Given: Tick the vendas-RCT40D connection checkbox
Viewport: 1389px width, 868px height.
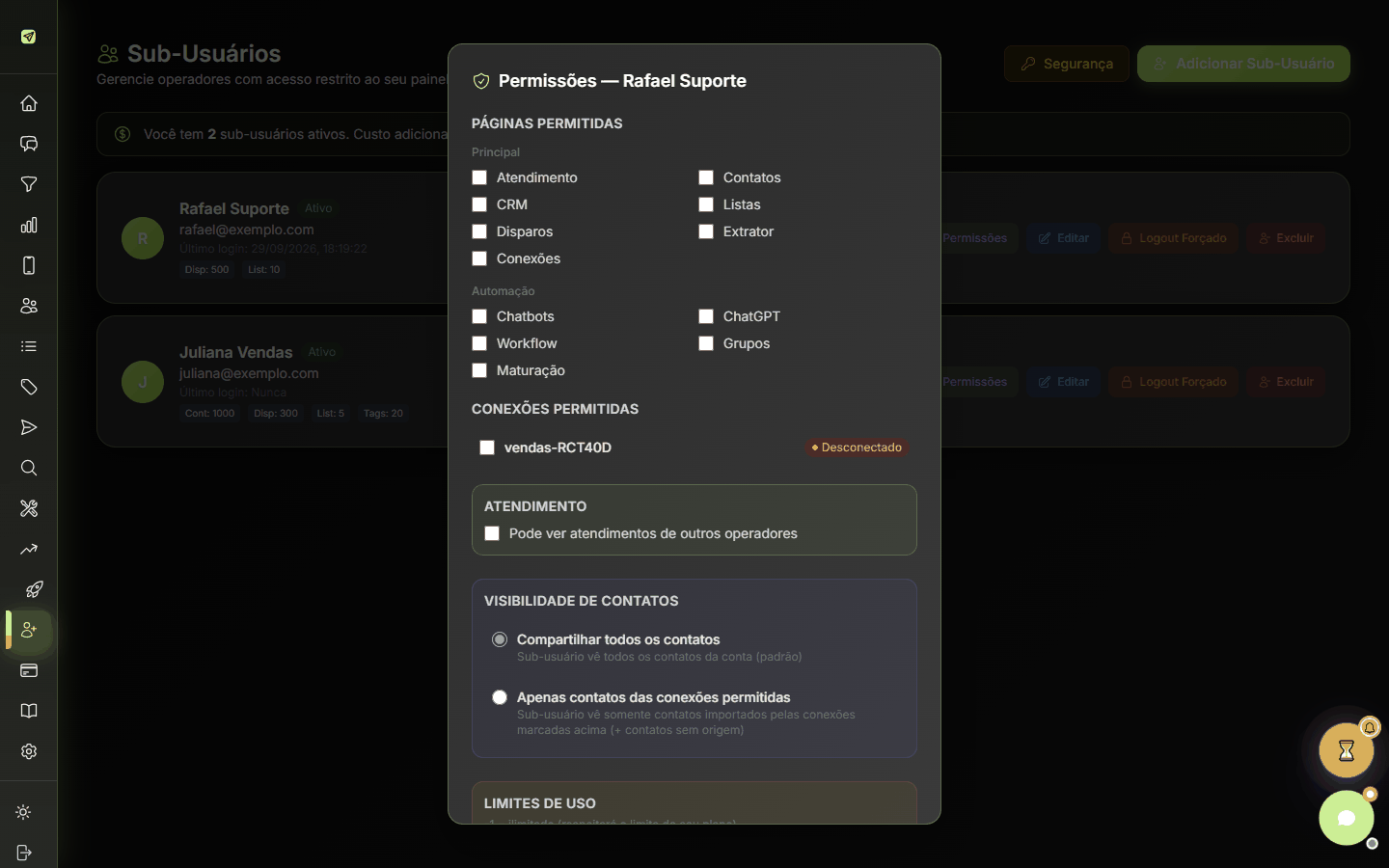Looking at the screenshot, I should click(487, 448).
